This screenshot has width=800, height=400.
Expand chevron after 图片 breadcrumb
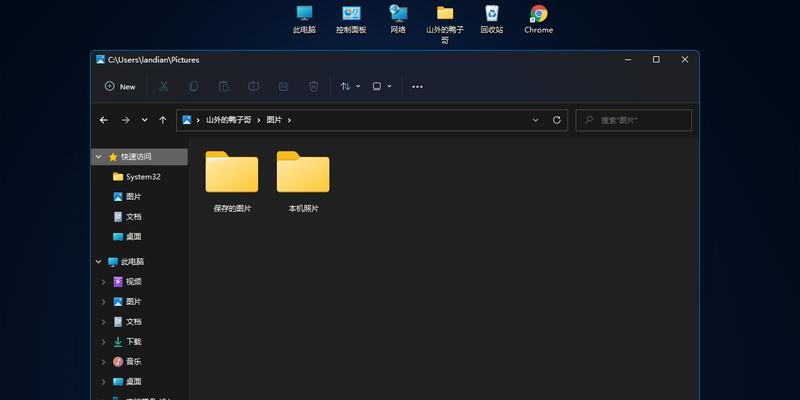coord(289,120)
